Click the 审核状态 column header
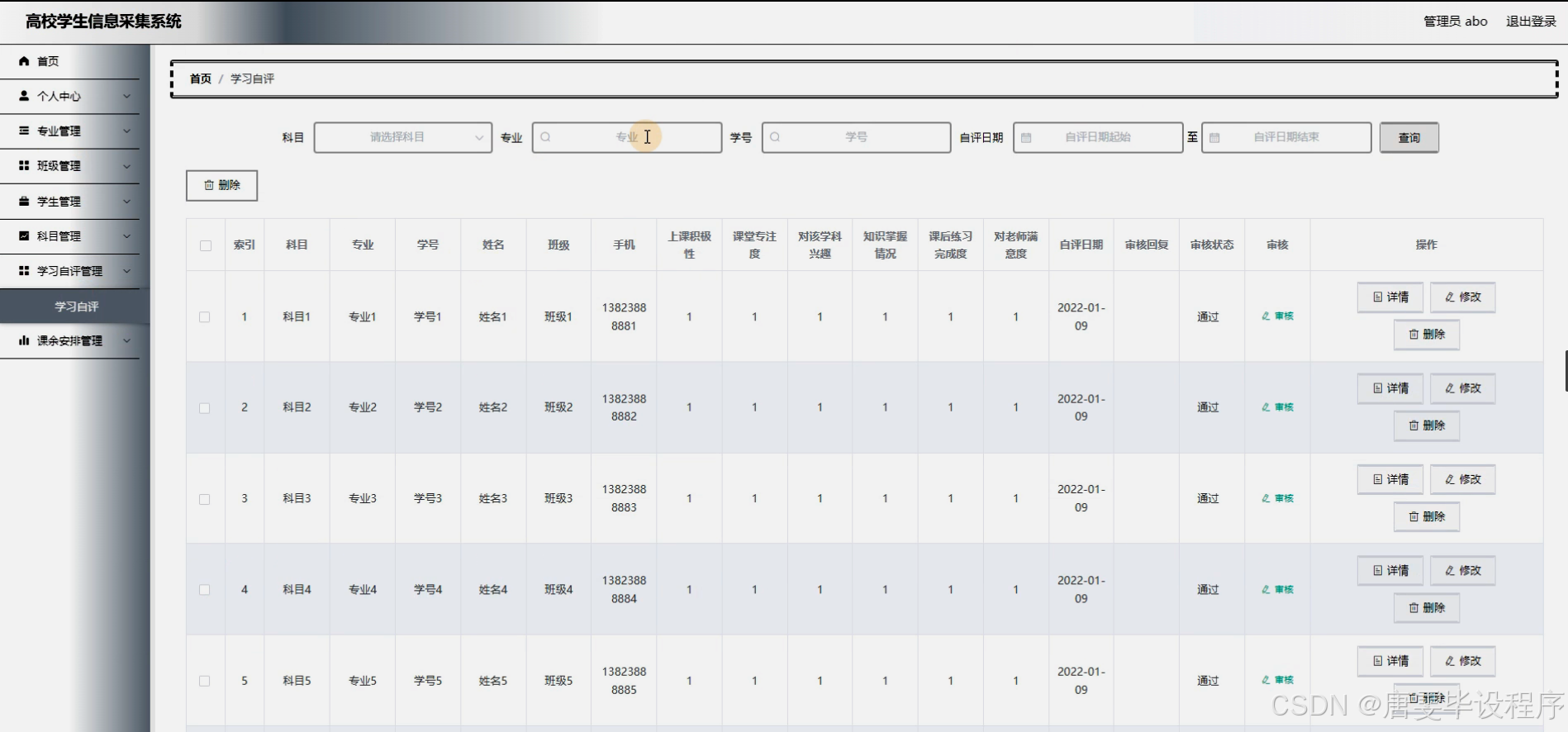 pyautogui.click(x=1211, y=245)
